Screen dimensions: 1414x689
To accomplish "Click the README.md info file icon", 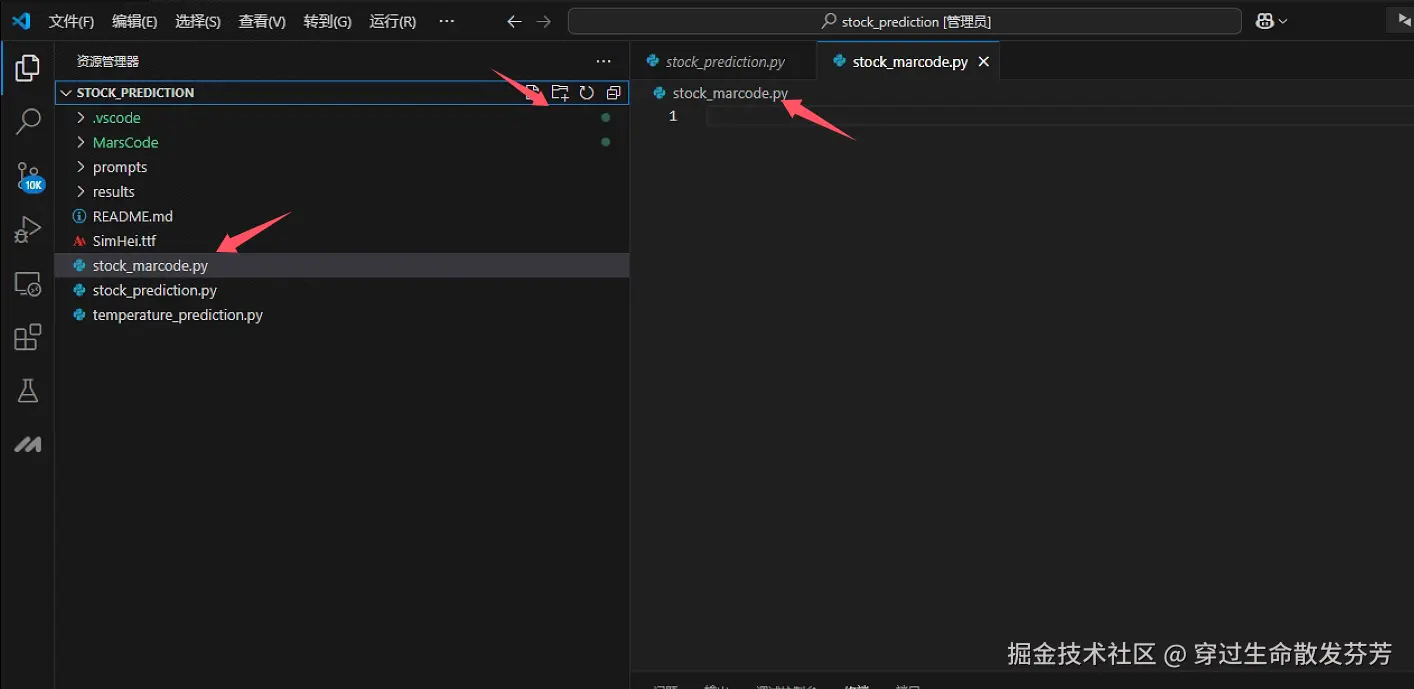I will 80,216.
